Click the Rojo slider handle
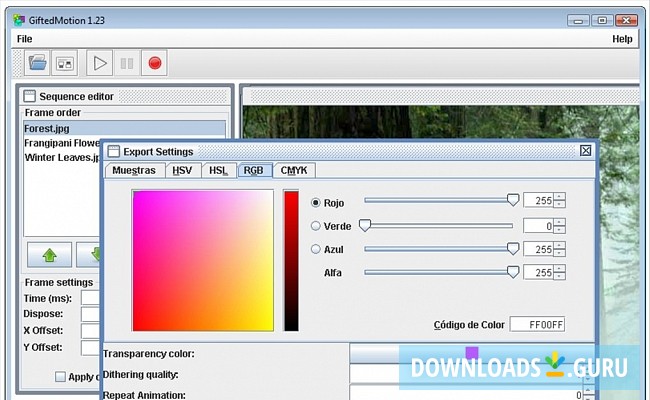The image size is (650, 400). tap(513, 200)
